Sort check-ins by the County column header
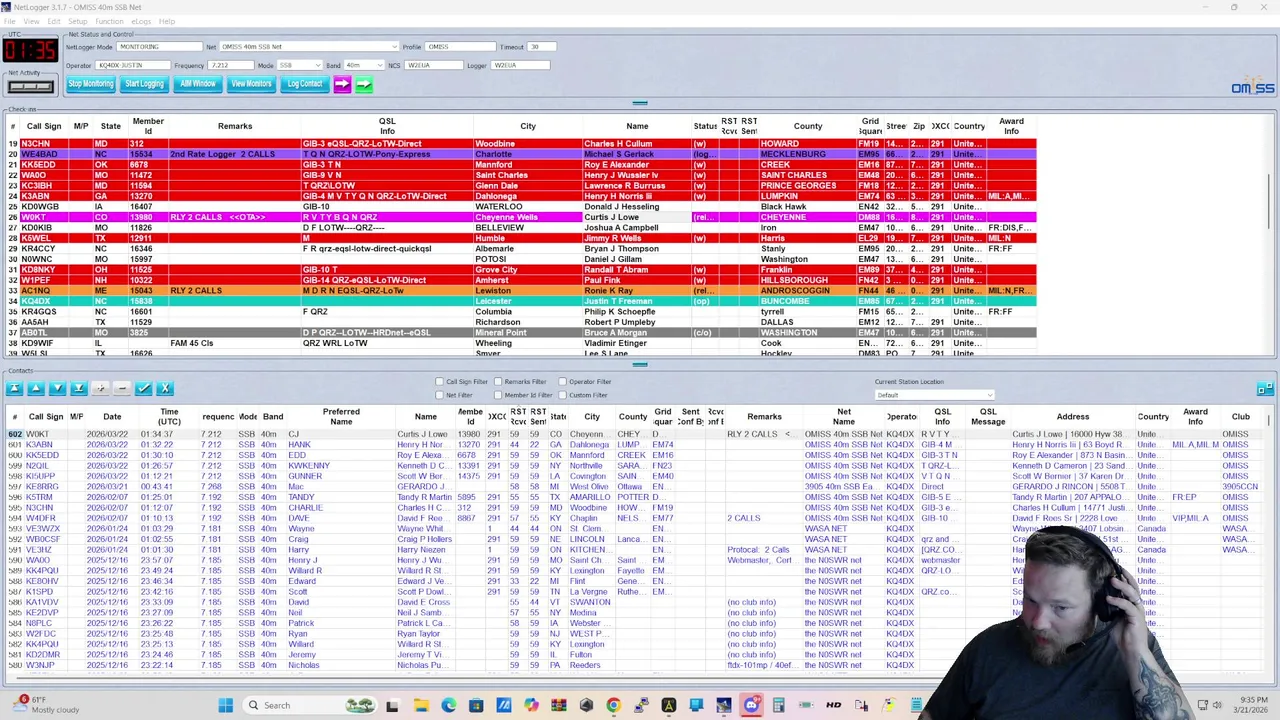Image resolution: width=1280 pixels, height=720 pixels. tap(808, 126)
